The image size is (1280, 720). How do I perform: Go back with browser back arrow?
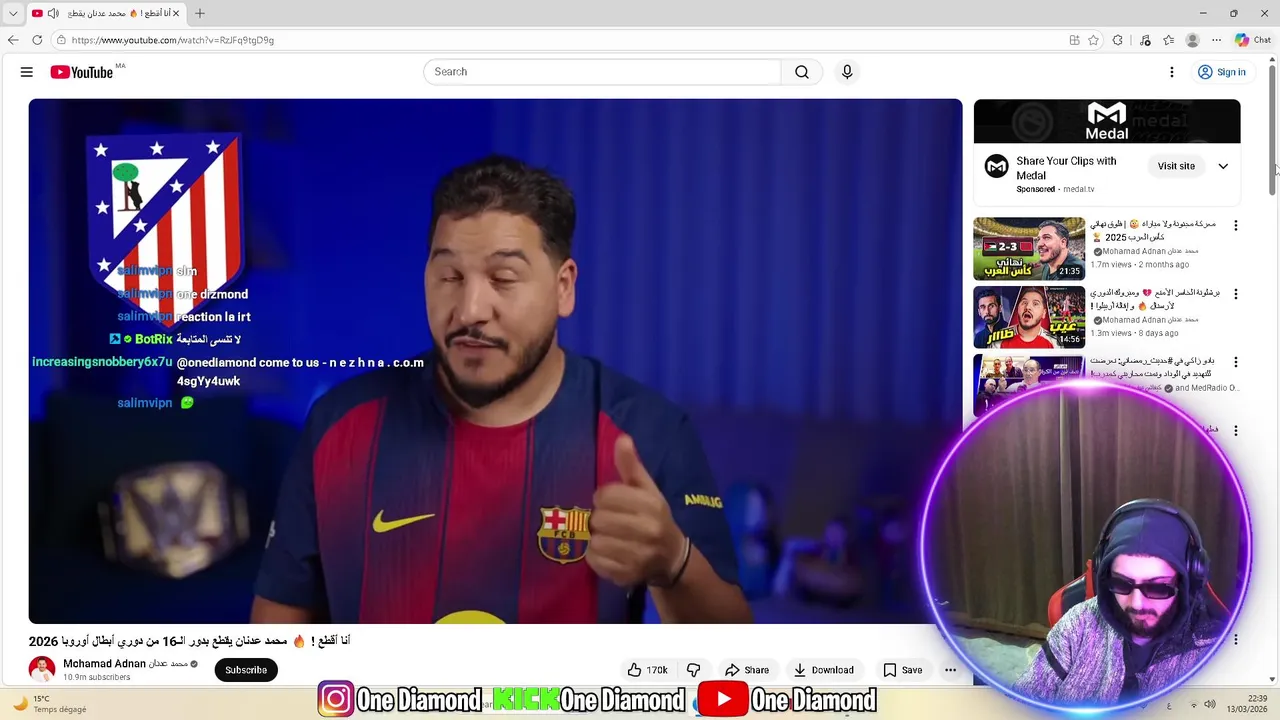pyautogui.click(x=13, y=40)
